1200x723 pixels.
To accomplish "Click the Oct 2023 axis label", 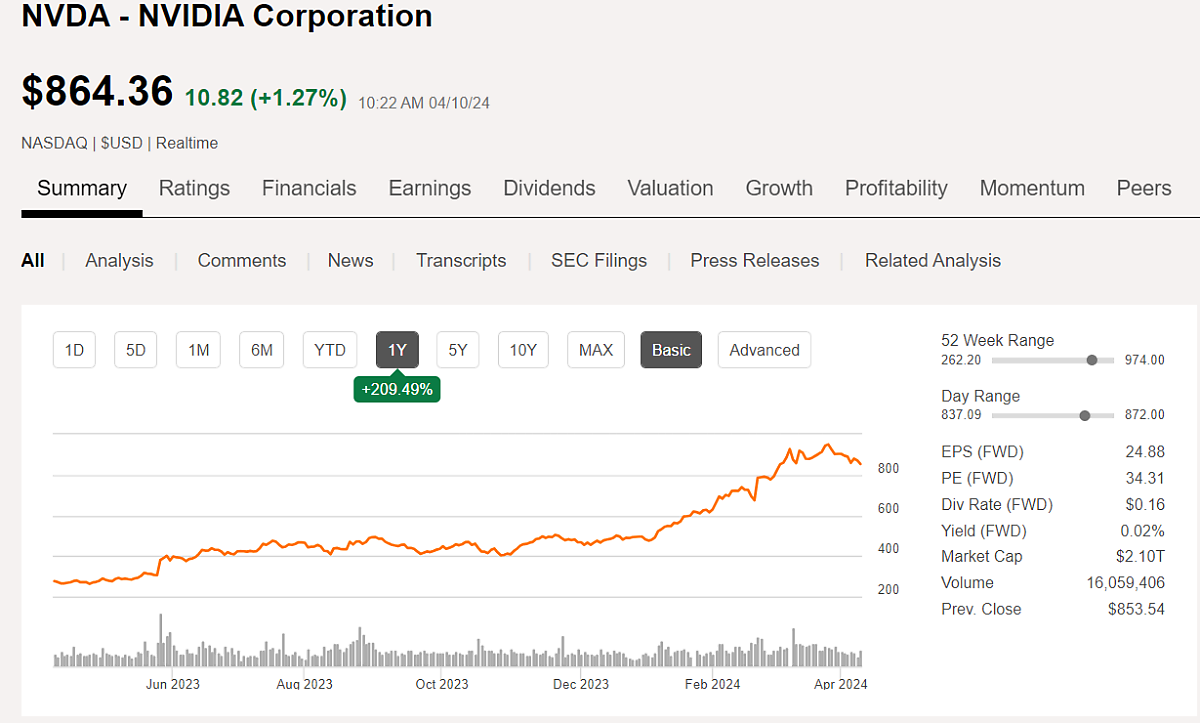I will click(442, 684).
